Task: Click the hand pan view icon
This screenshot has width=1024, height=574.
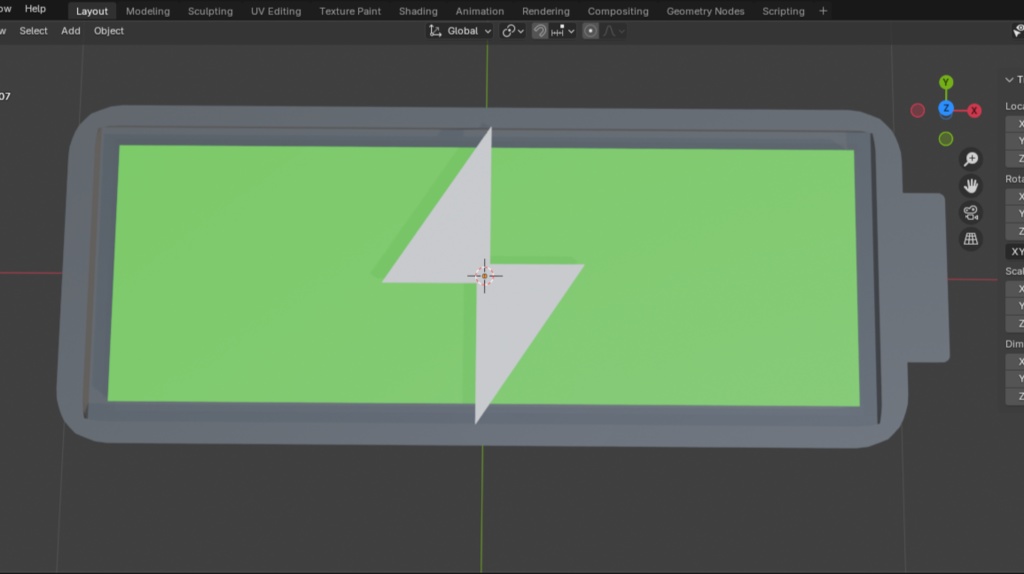Action: 971,185
